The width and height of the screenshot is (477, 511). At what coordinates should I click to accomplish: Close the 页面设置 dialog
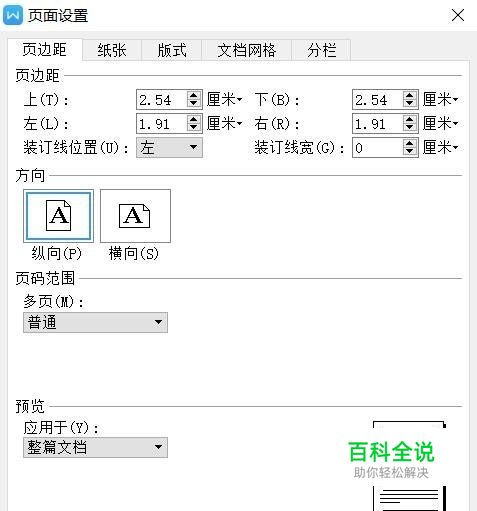click(x=458, y=15)
